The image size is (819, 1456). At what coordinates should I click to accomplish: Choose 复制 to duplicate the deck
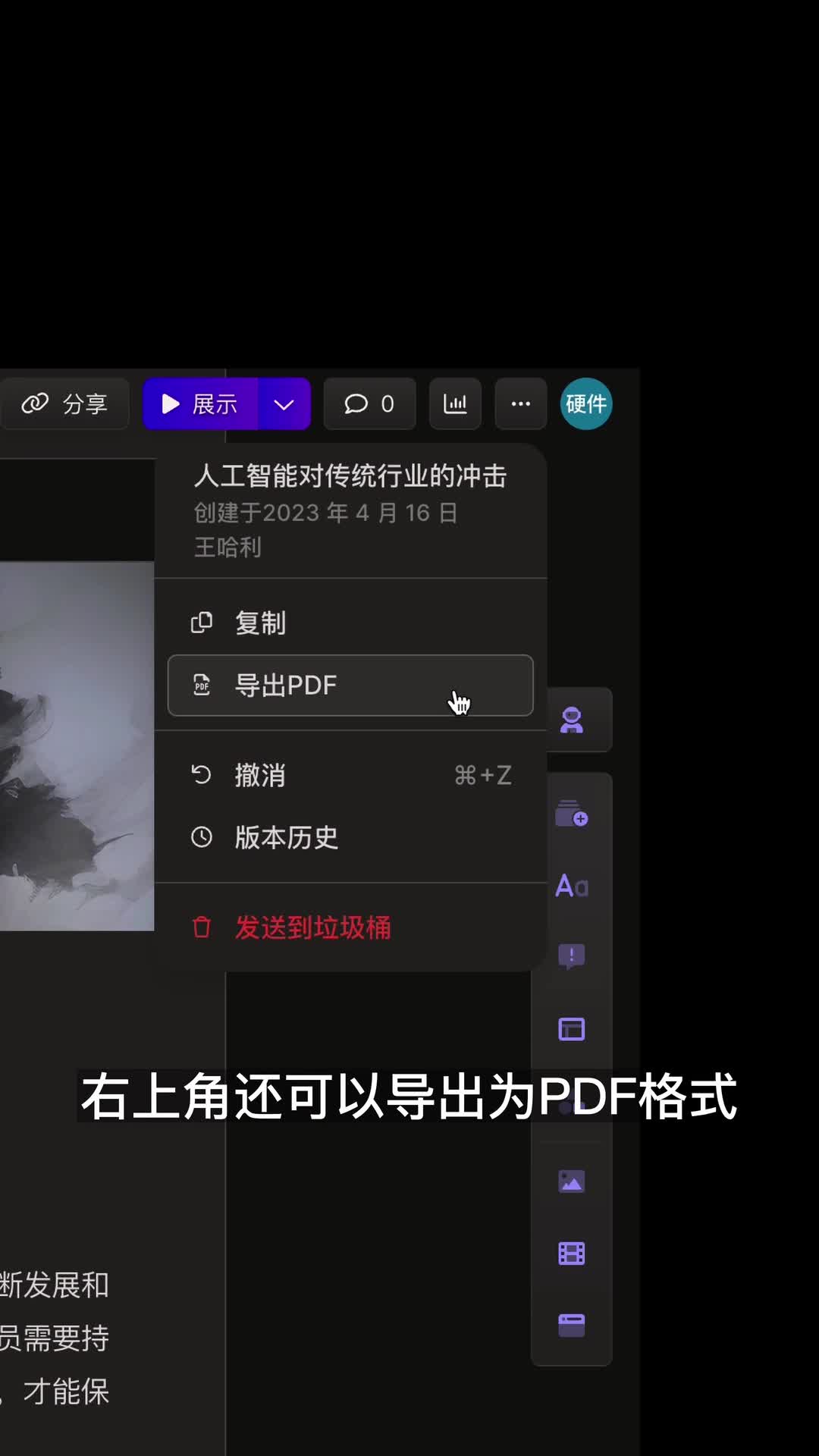coord(260,623)
